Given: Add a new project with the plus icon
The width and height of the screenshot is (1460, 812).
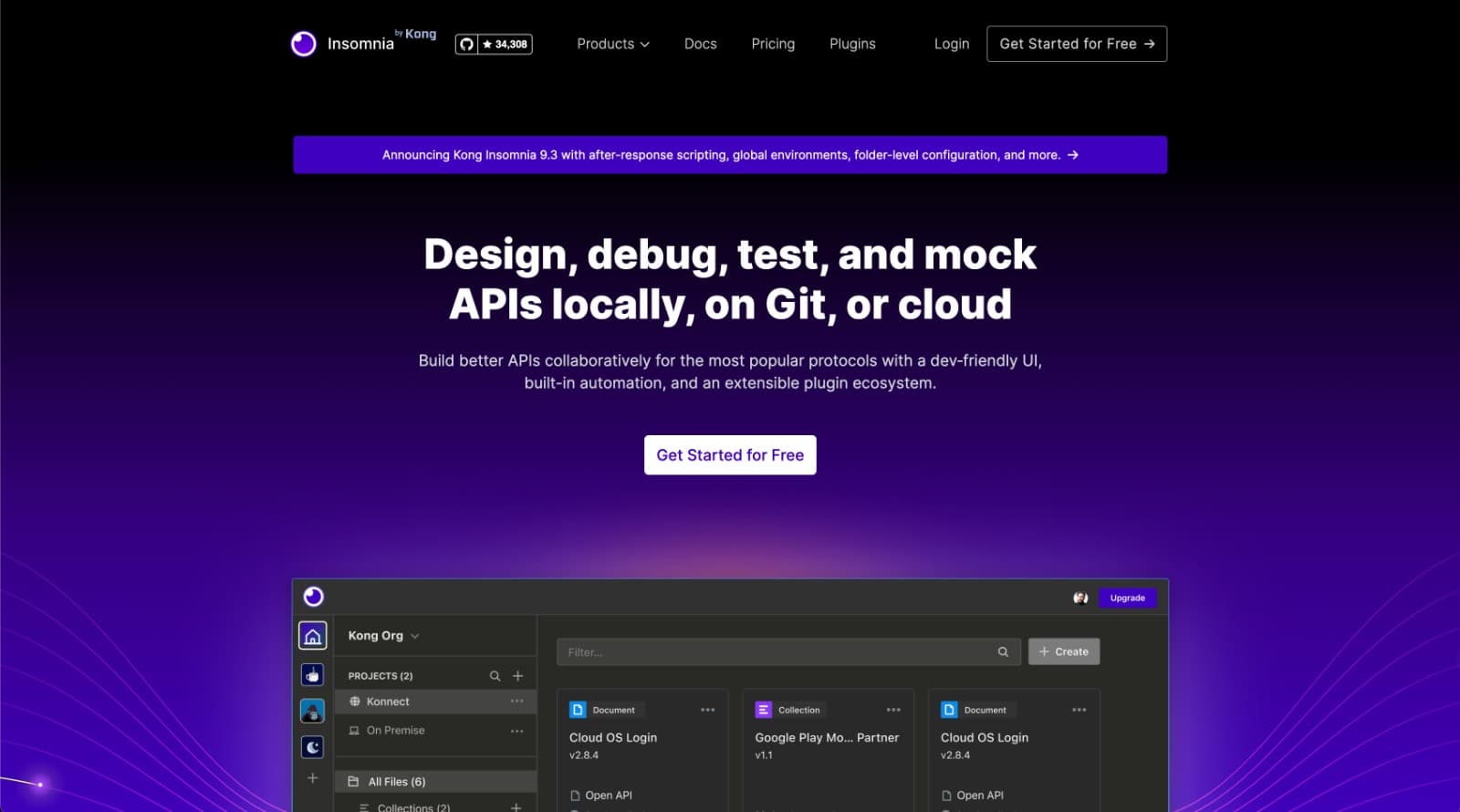Looking at the screenshot, I should point(517,676).
